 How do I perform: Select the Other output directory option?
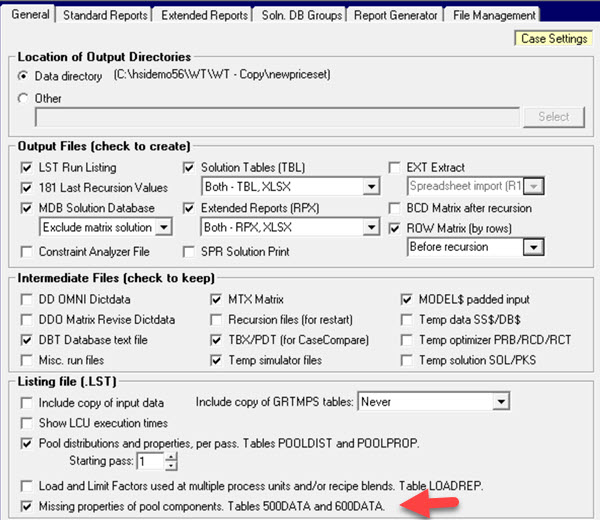(25, 99)
